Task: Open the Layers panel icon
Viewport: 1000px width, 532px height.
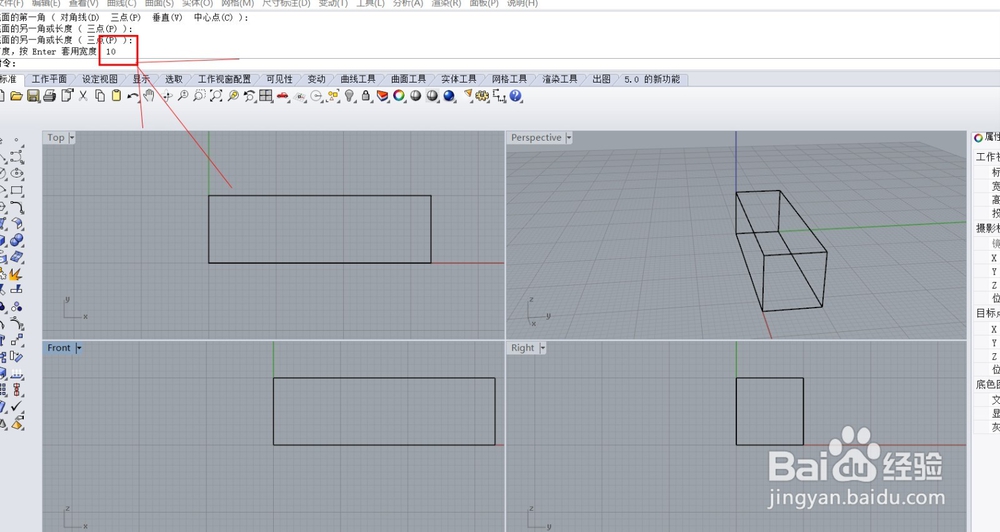Action: 383,96
